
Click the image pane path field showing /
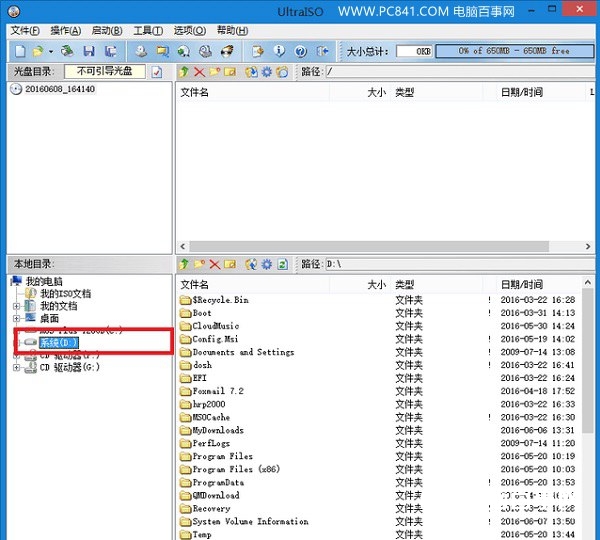pos(460,72)
